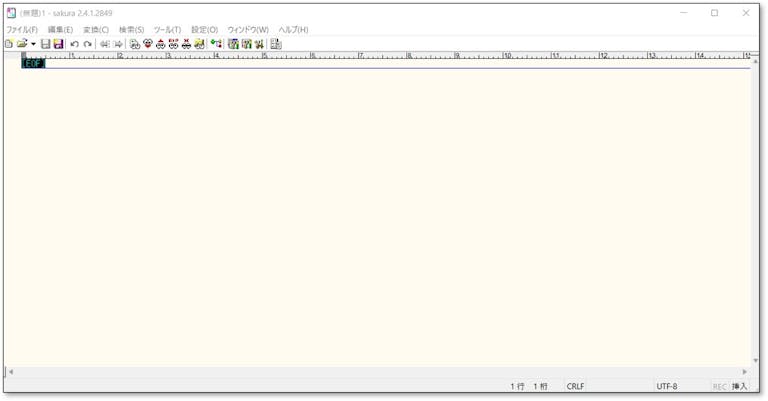Find the previous match toolbar icon
This screenshot has height=401, width=768.
pos(160,44)
